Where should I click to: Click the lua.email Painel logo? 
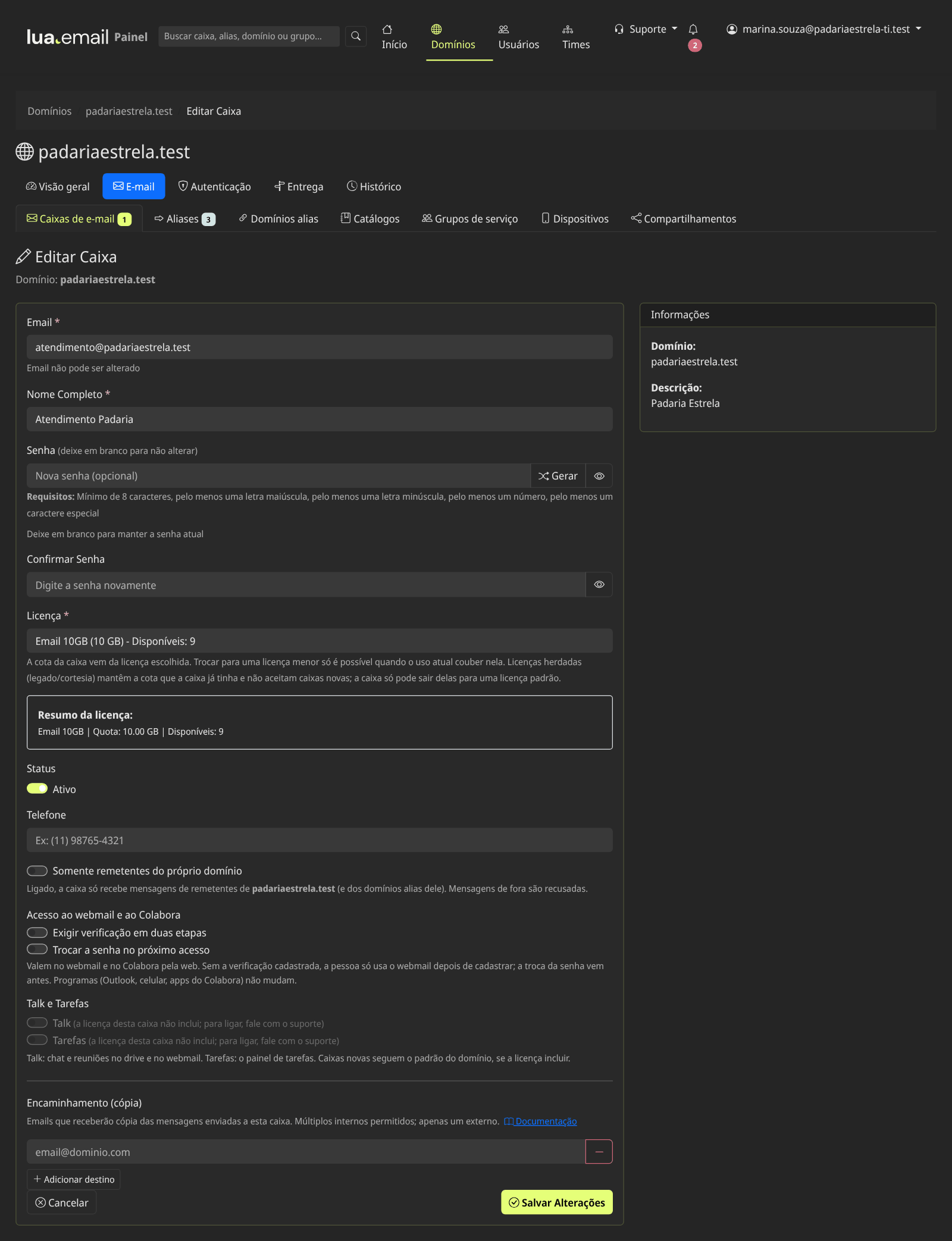click(x=87, y=37)
